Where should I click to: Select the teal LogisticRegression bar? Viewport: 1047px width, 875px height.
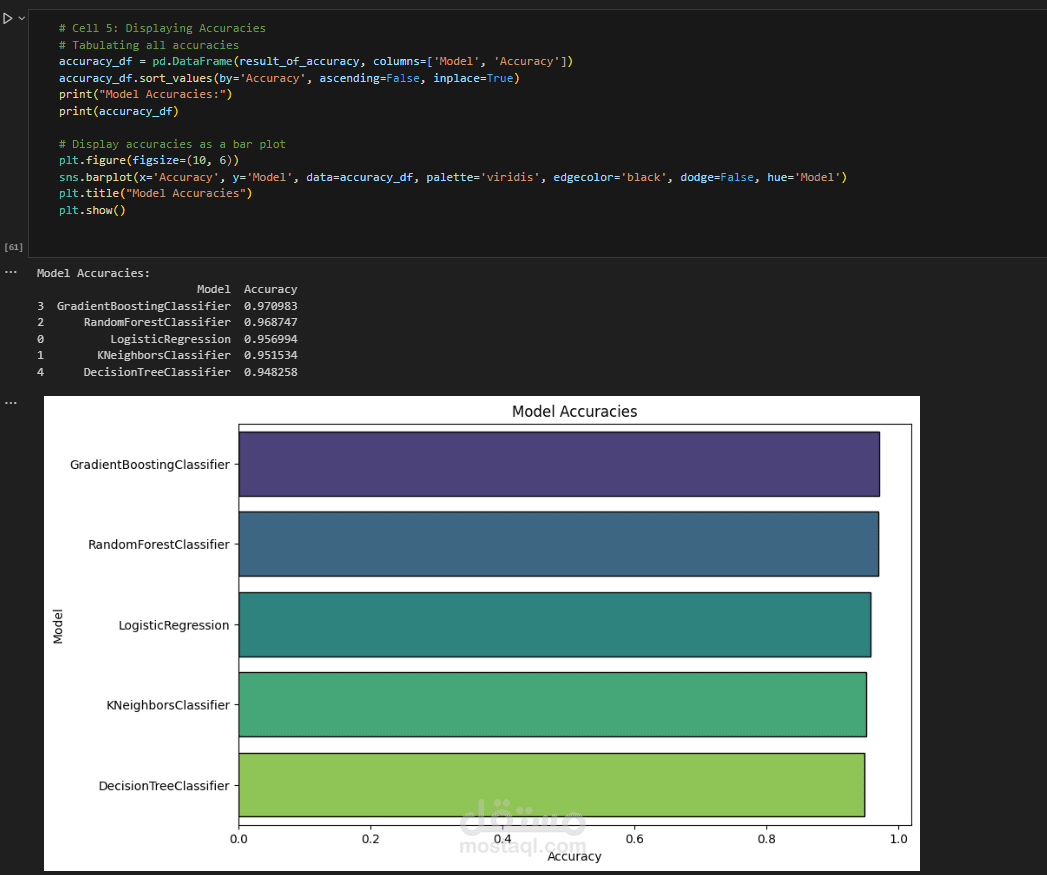coord(554,625)
